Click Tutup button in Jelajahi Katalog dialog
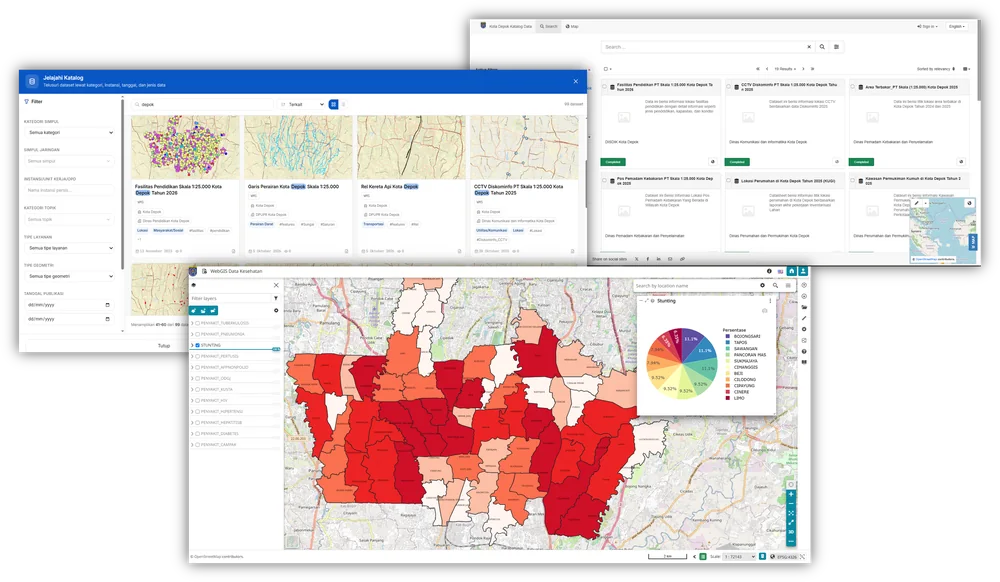1000x582 pixels. (x=164, y=346)
